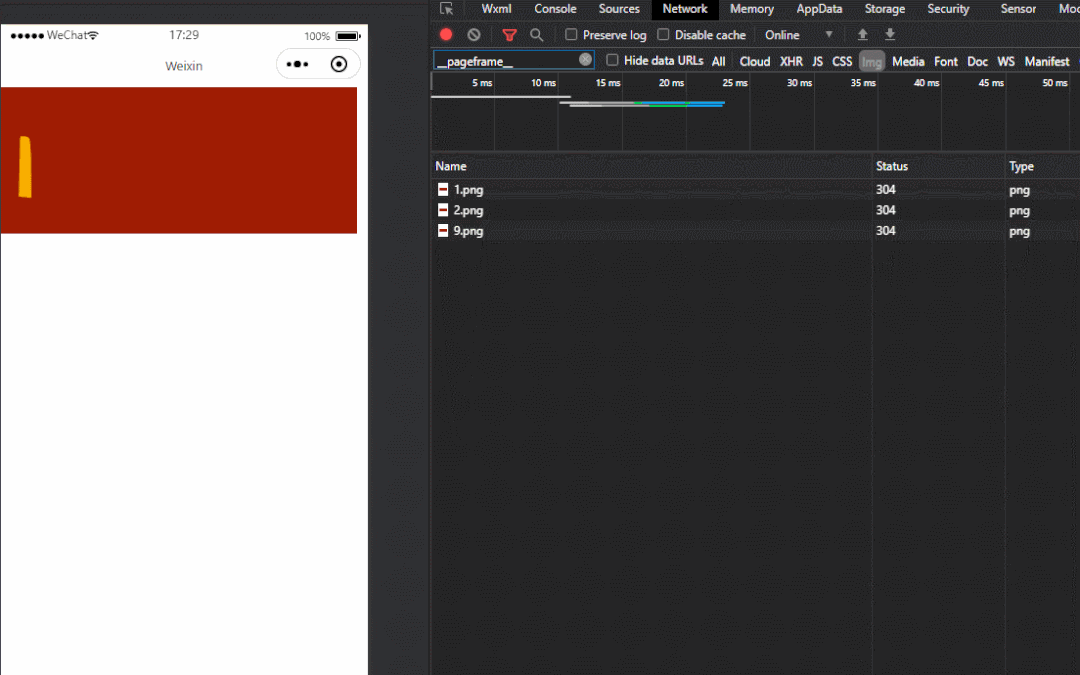Check Hide data URLs option
1080x675 pixels.
[x=612, y=60]
